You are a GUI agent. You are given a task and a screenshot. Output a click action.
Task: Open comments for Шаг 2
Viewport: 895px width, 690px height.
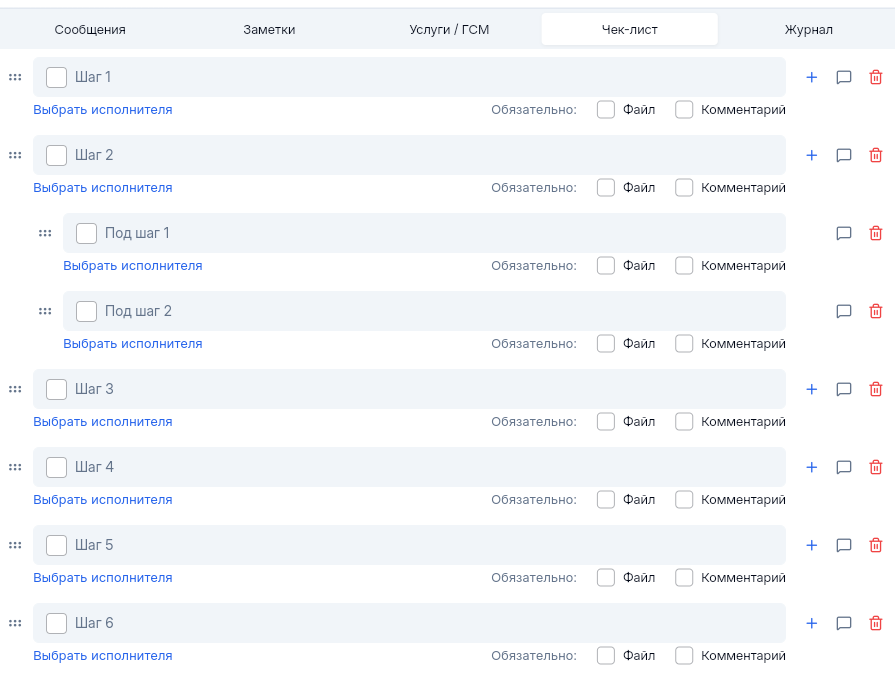click(843, 155)
